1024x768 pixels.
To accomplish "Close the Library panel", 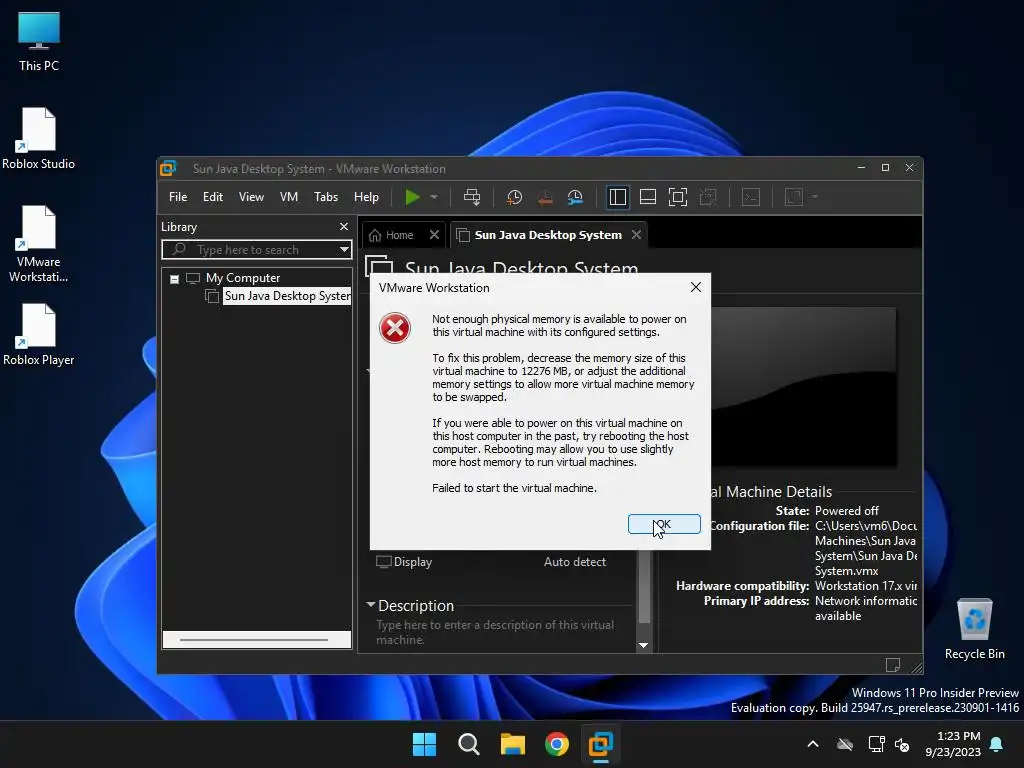I will coord(344,227).
